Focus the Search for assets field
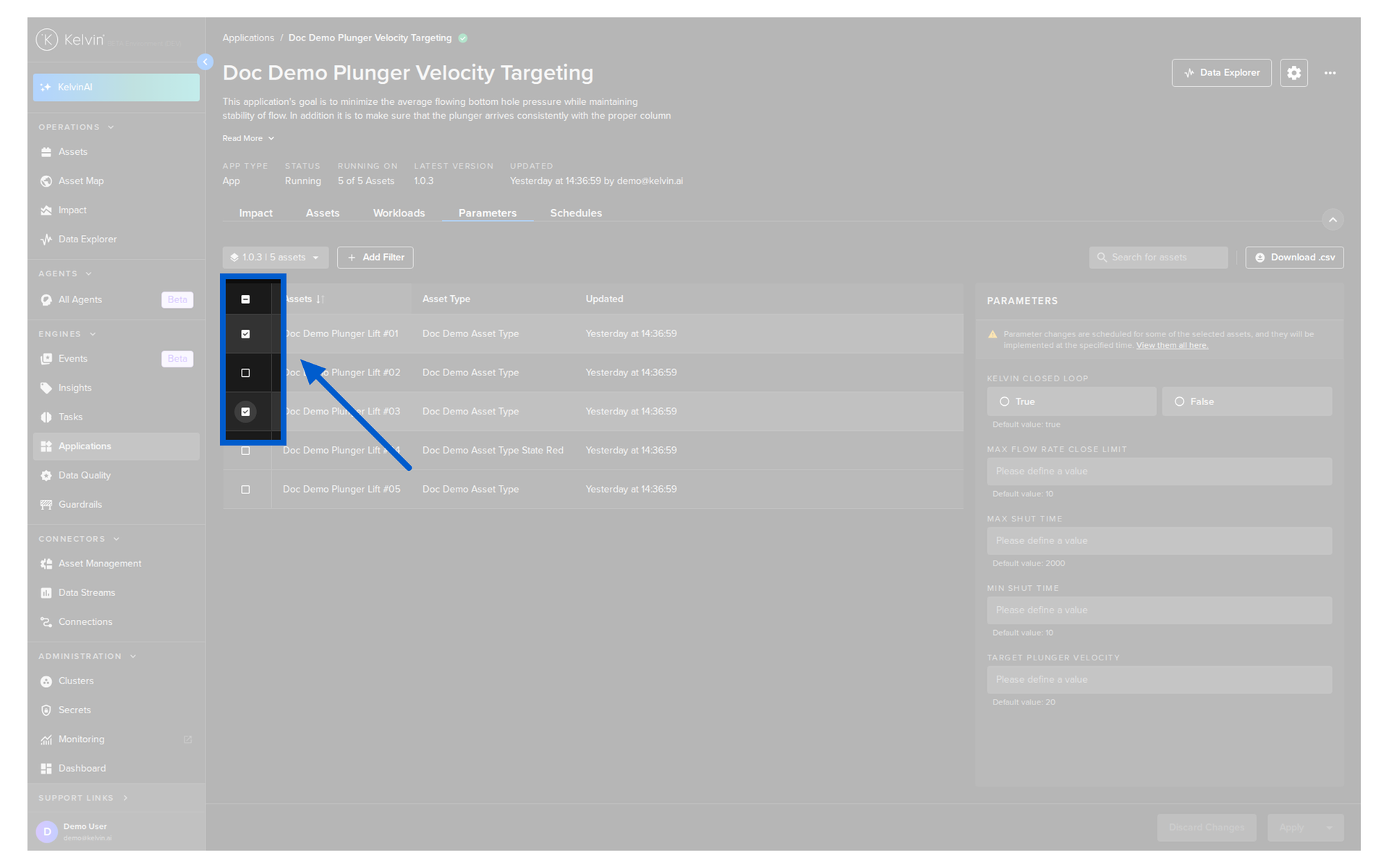Viewport: 1389px width, 868px height. click(1158, 258)
